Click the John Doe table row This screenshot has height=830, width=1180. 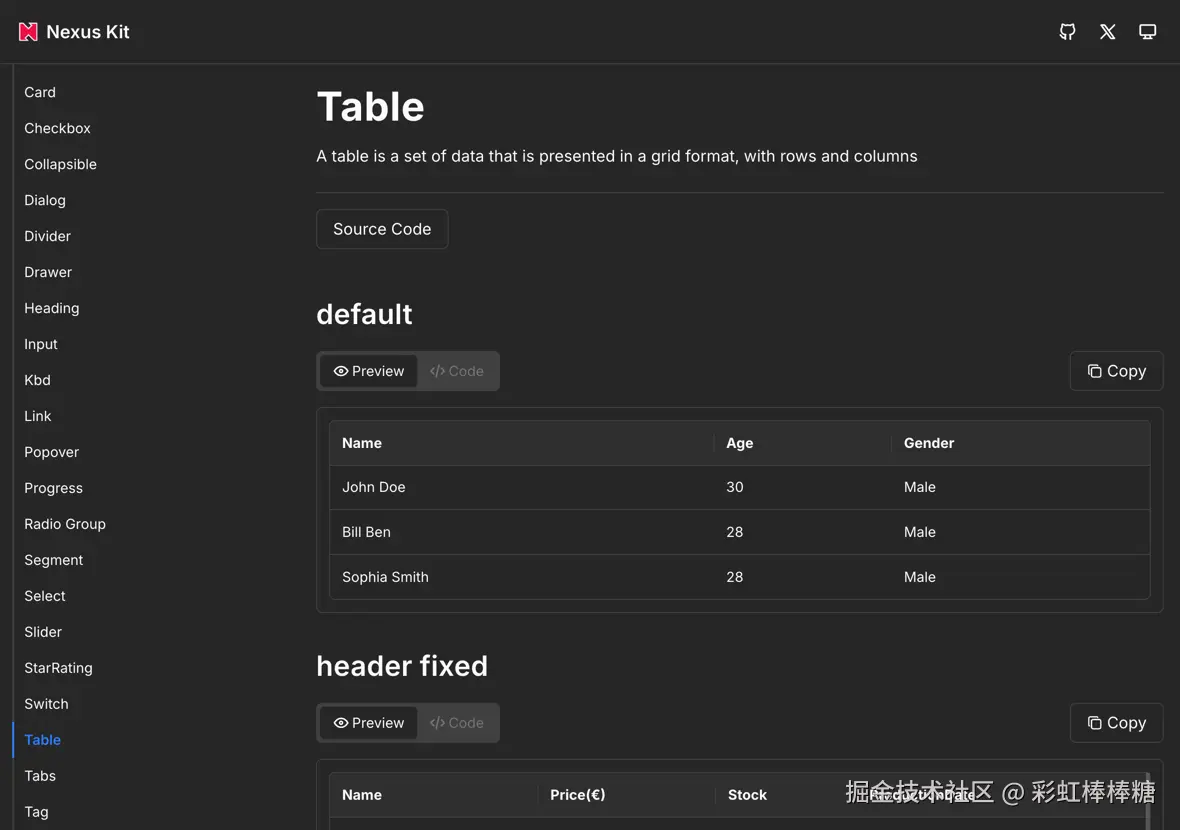pyautogui.click(x=374, y=487)
